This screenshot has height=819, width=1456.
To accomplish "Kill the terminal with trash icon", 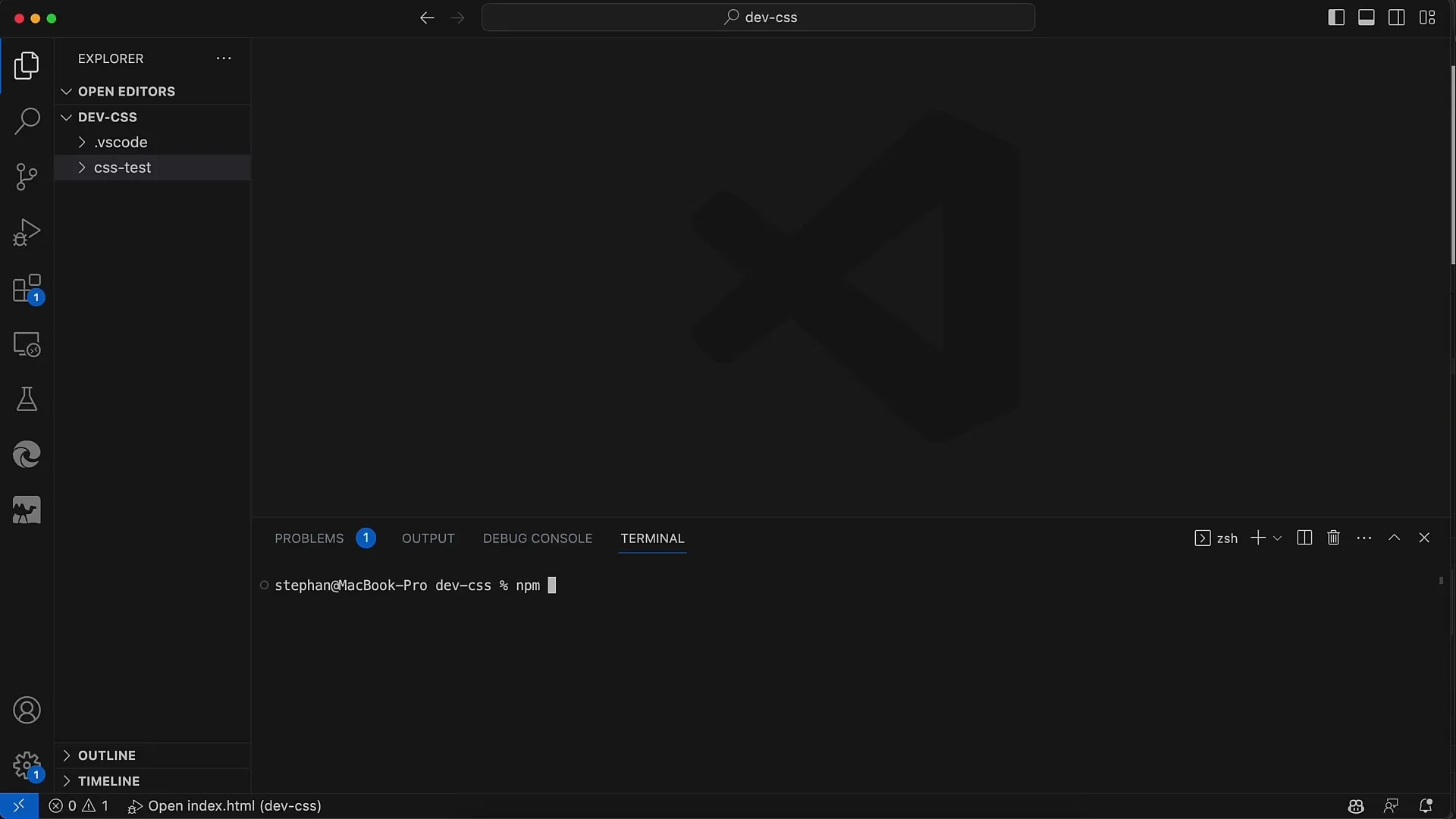I will (1334, 538).
